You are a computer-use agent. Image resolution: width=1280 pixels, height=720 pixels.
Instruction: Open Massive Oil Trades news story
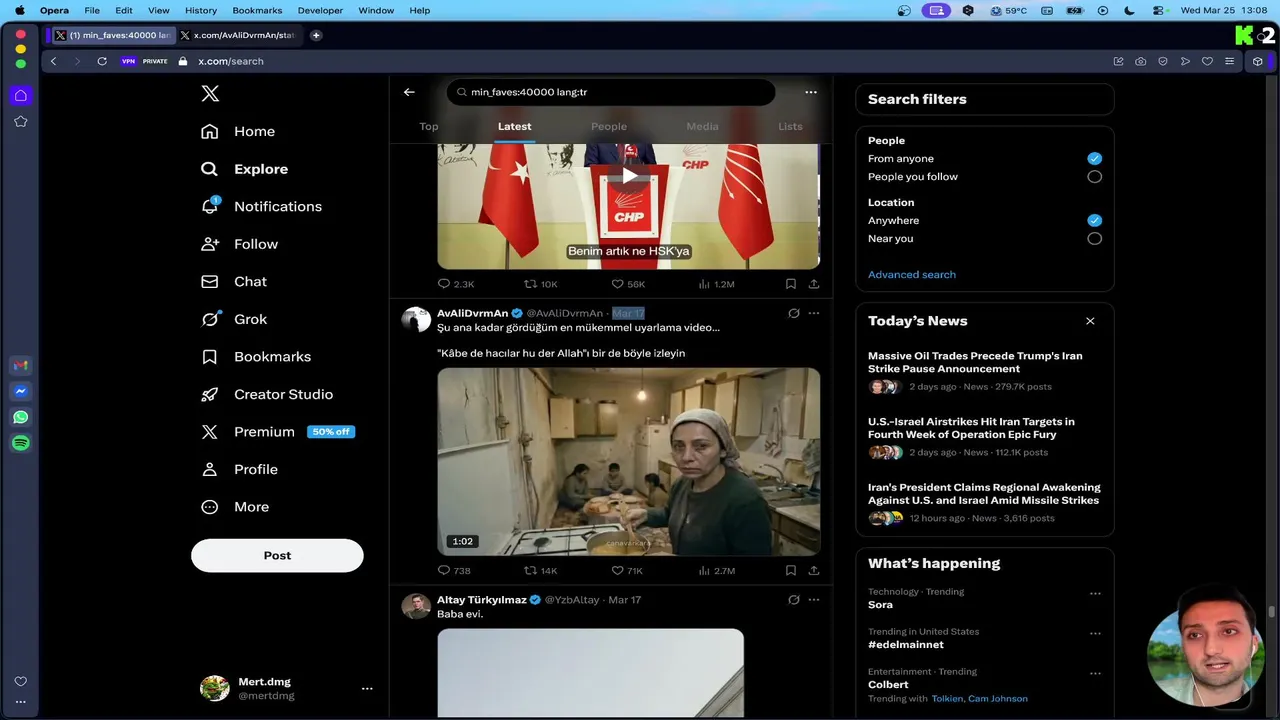[x=975, y=362]
